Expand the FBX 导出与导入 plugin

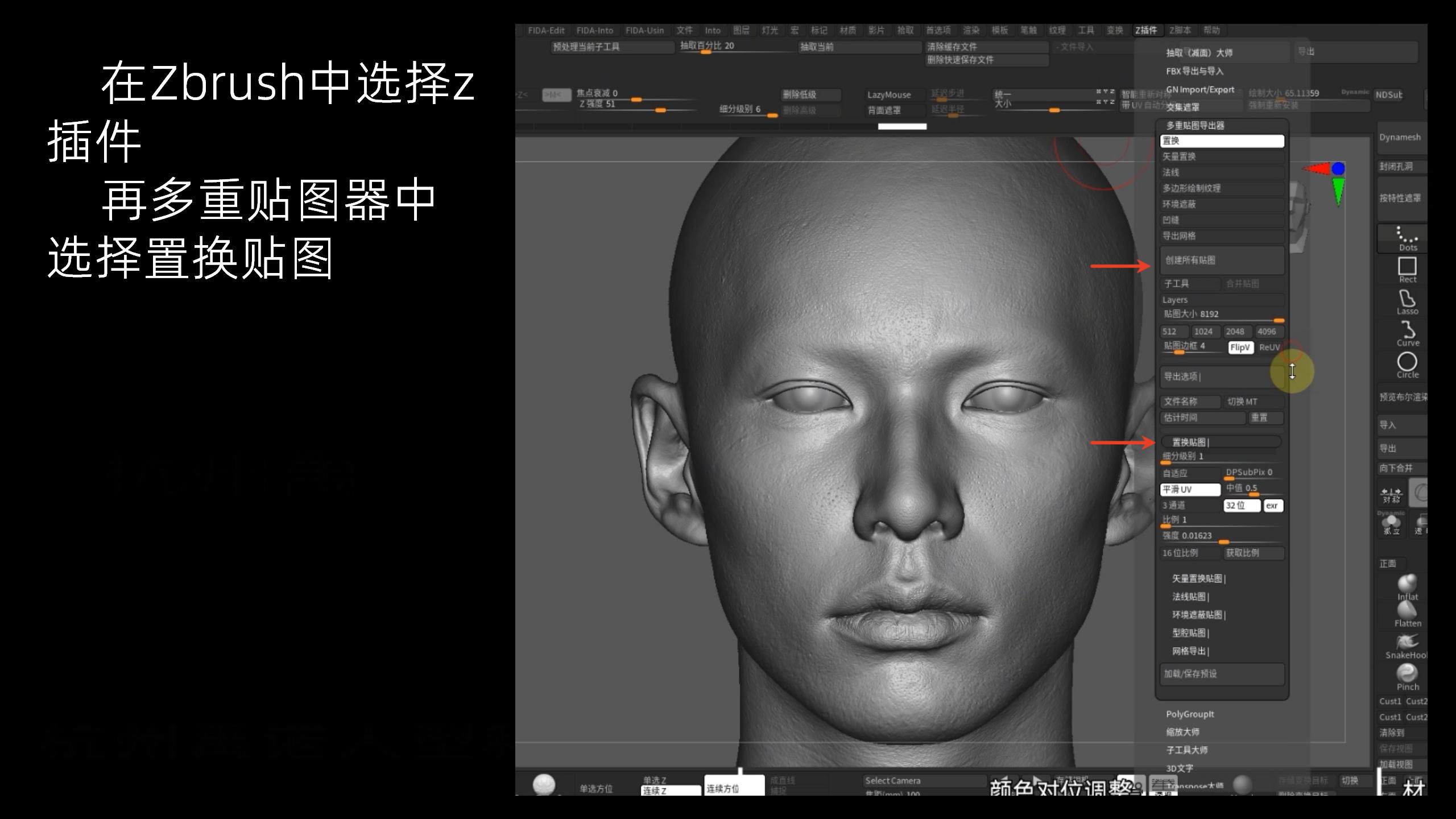click(x=1194, y=71)
